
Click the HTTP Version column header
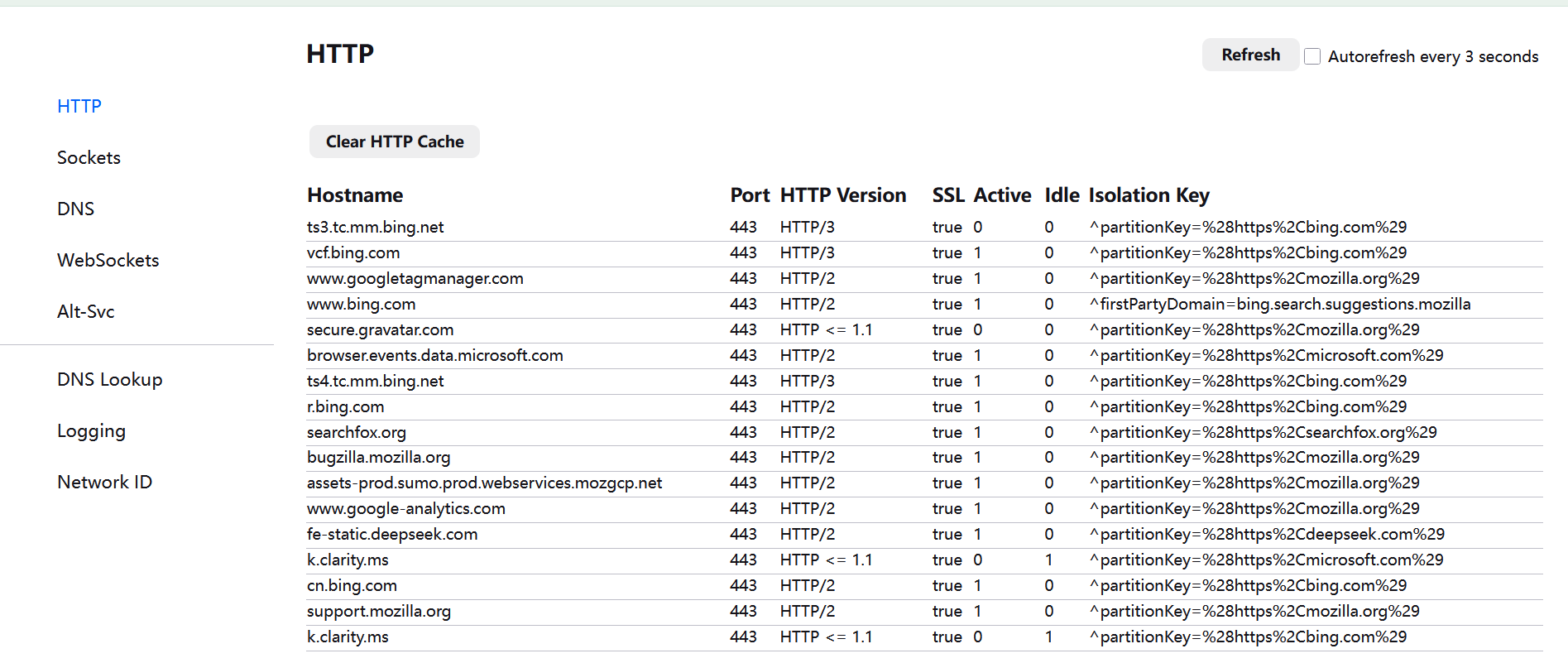[x=843, y=195]
